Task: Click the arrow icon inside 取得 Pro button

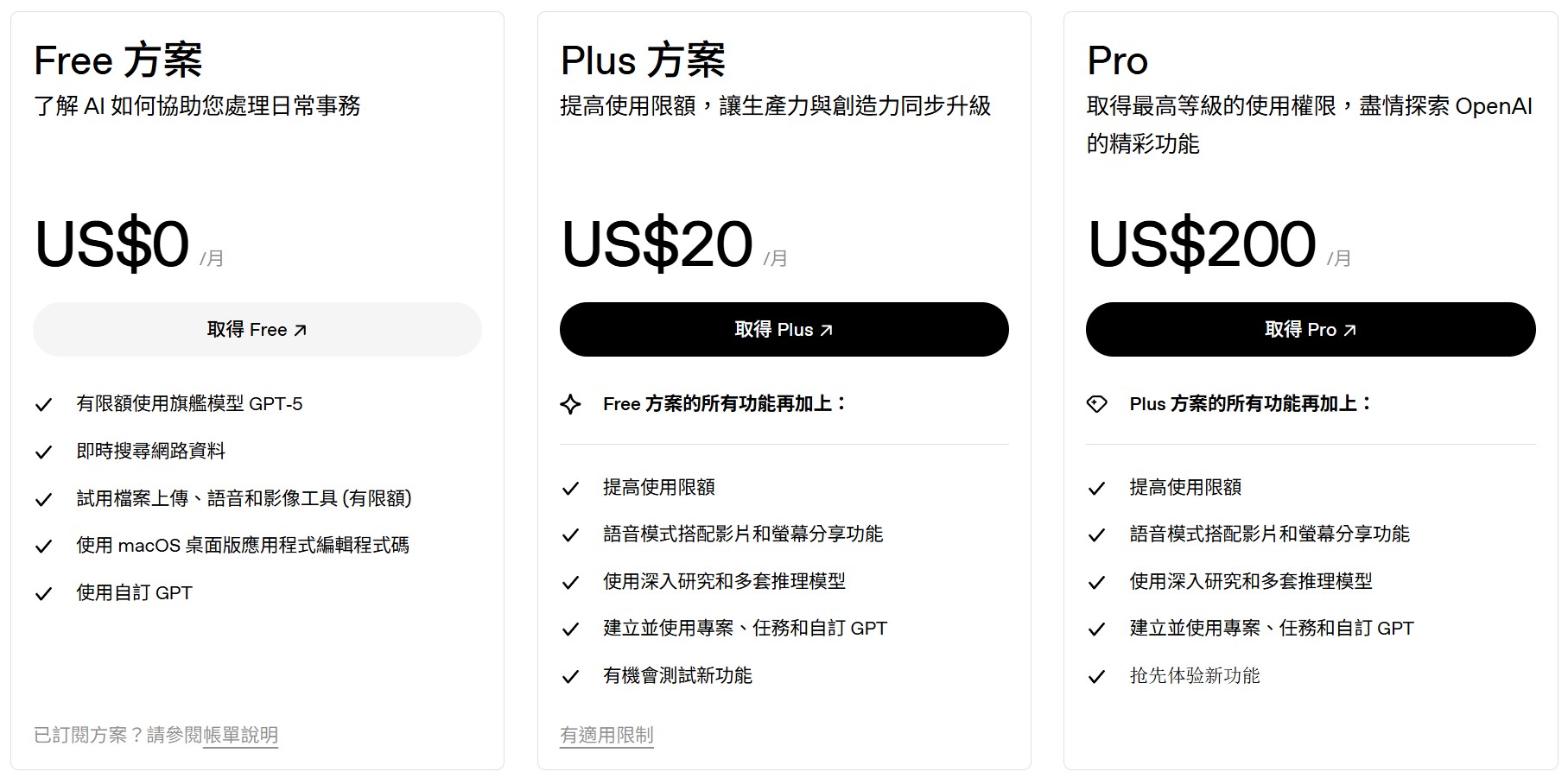Action: tap(1350, 329)
